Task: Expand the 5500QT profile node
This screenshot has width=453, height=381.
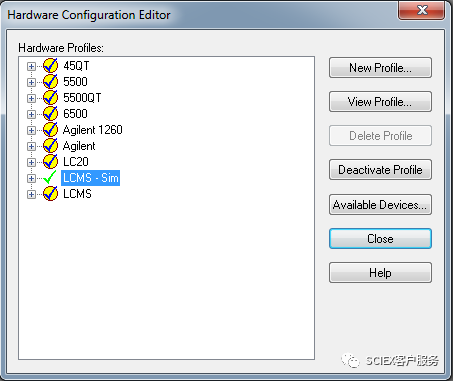Action: tap(31, 98)
